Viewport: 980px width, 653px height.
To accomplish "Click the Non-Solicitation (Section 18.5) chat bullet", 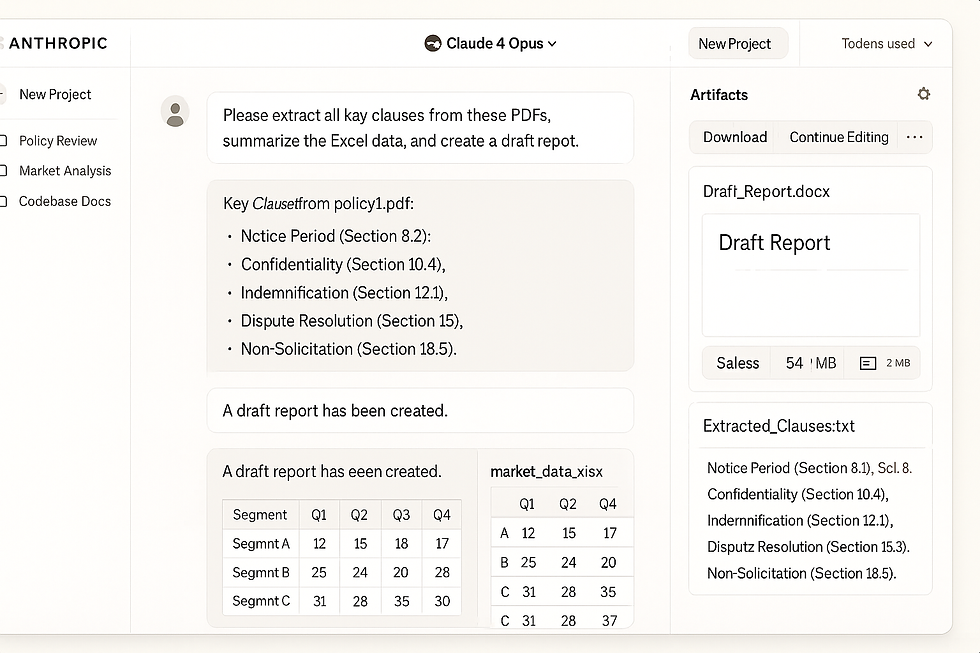I will pos(349,349).
